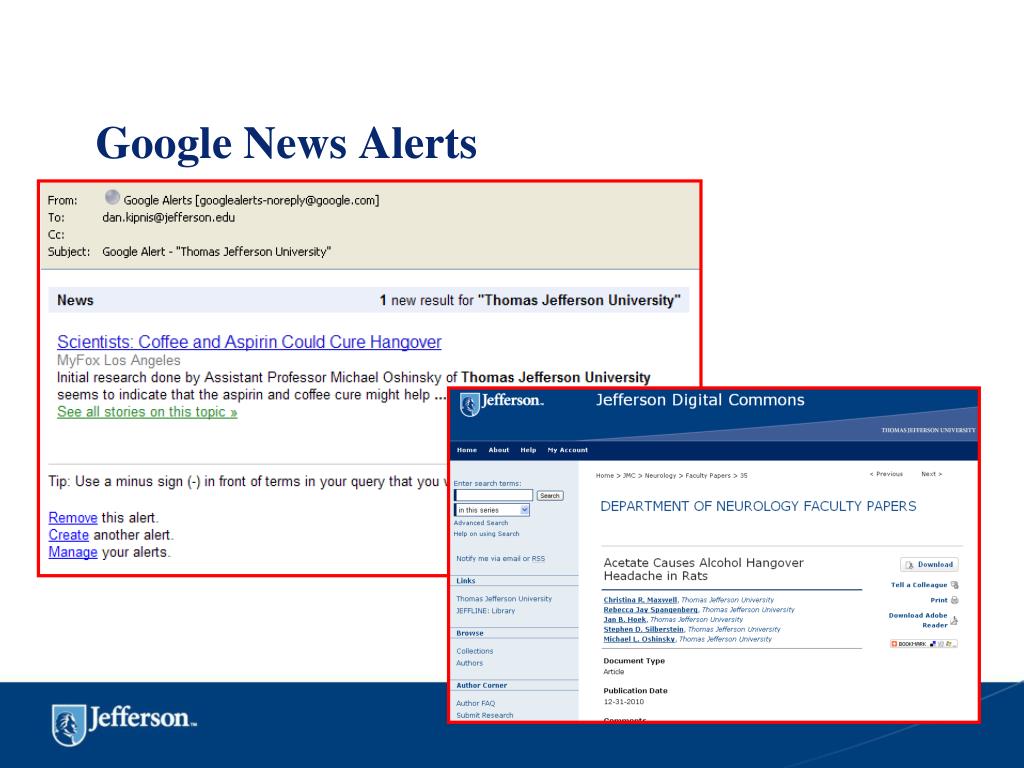
Task: Click the 'MyFox Los Angeles' source text
Action: (x=119, y=360)
